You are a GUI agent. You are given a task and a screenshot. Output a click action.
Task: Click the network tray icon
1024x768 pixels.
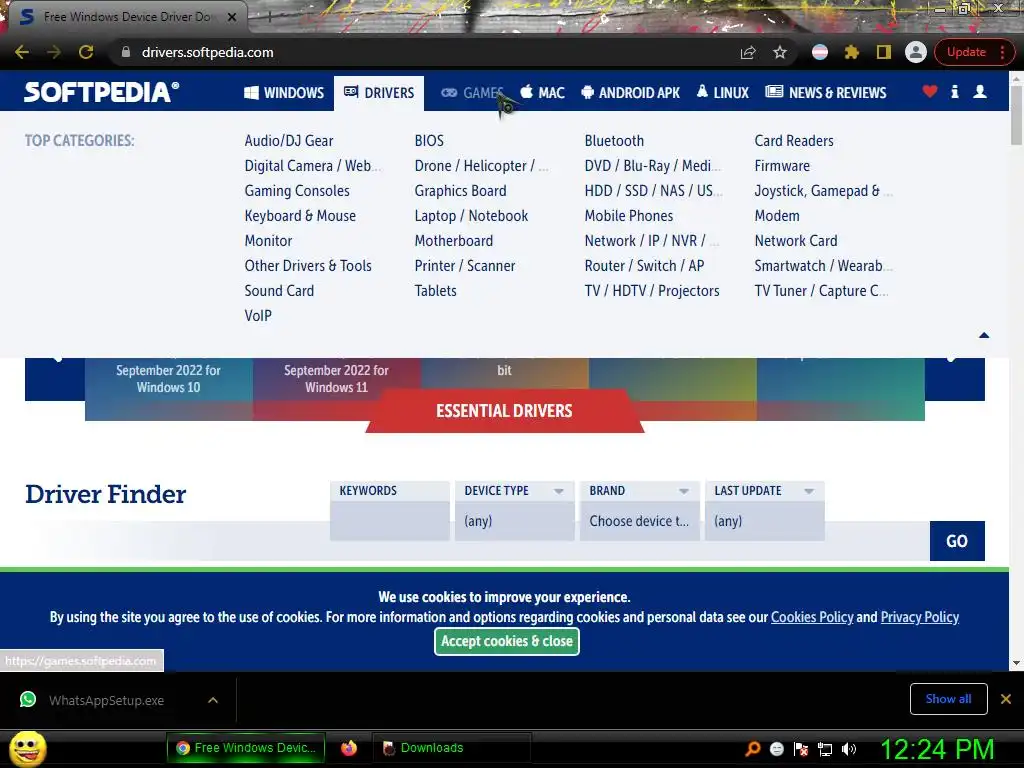[x=825, y=749]
